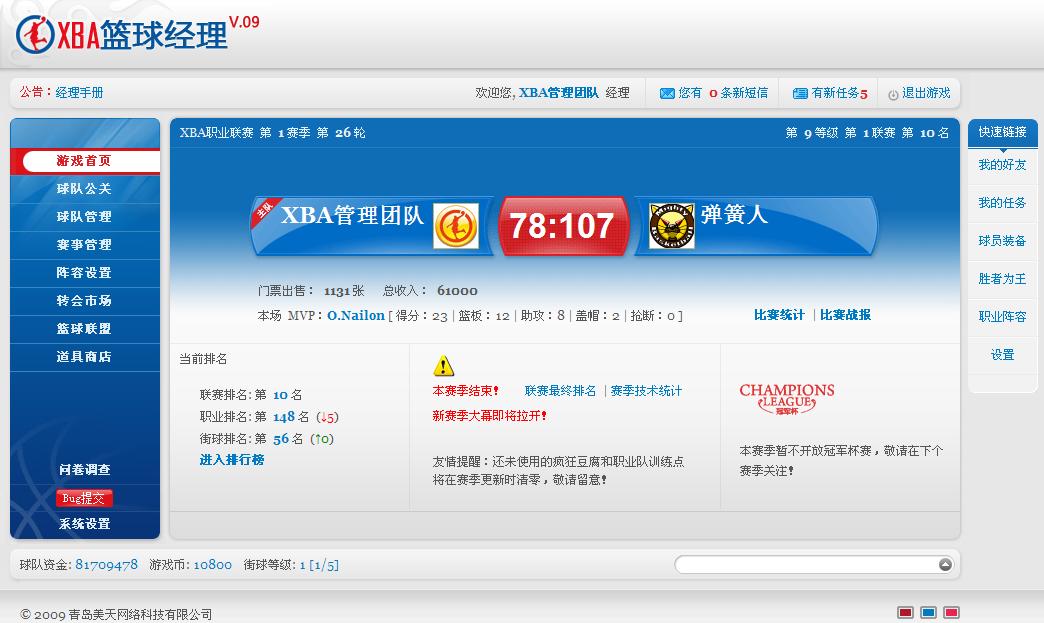Viewport: 1044px width, 623px height.
Task: Open 我的好友 in quick links
Action: point(1002,165)
